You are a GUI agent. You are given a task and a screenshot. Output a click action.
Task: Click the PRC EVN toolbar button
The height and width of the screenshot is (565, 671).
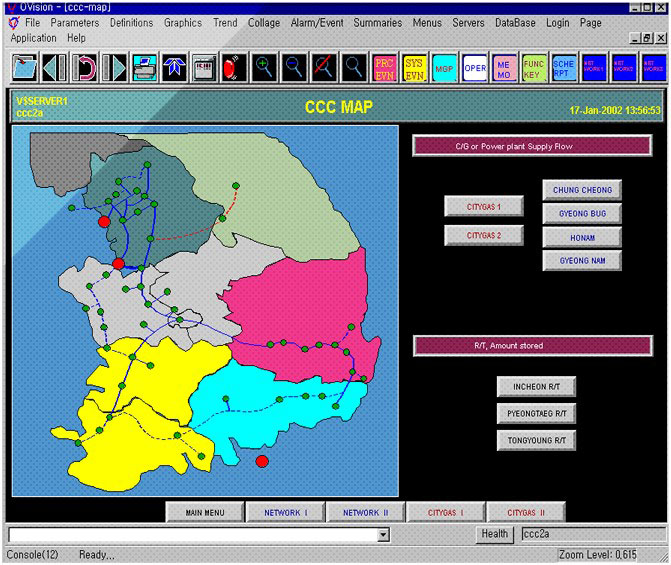(x=384, y=68)
